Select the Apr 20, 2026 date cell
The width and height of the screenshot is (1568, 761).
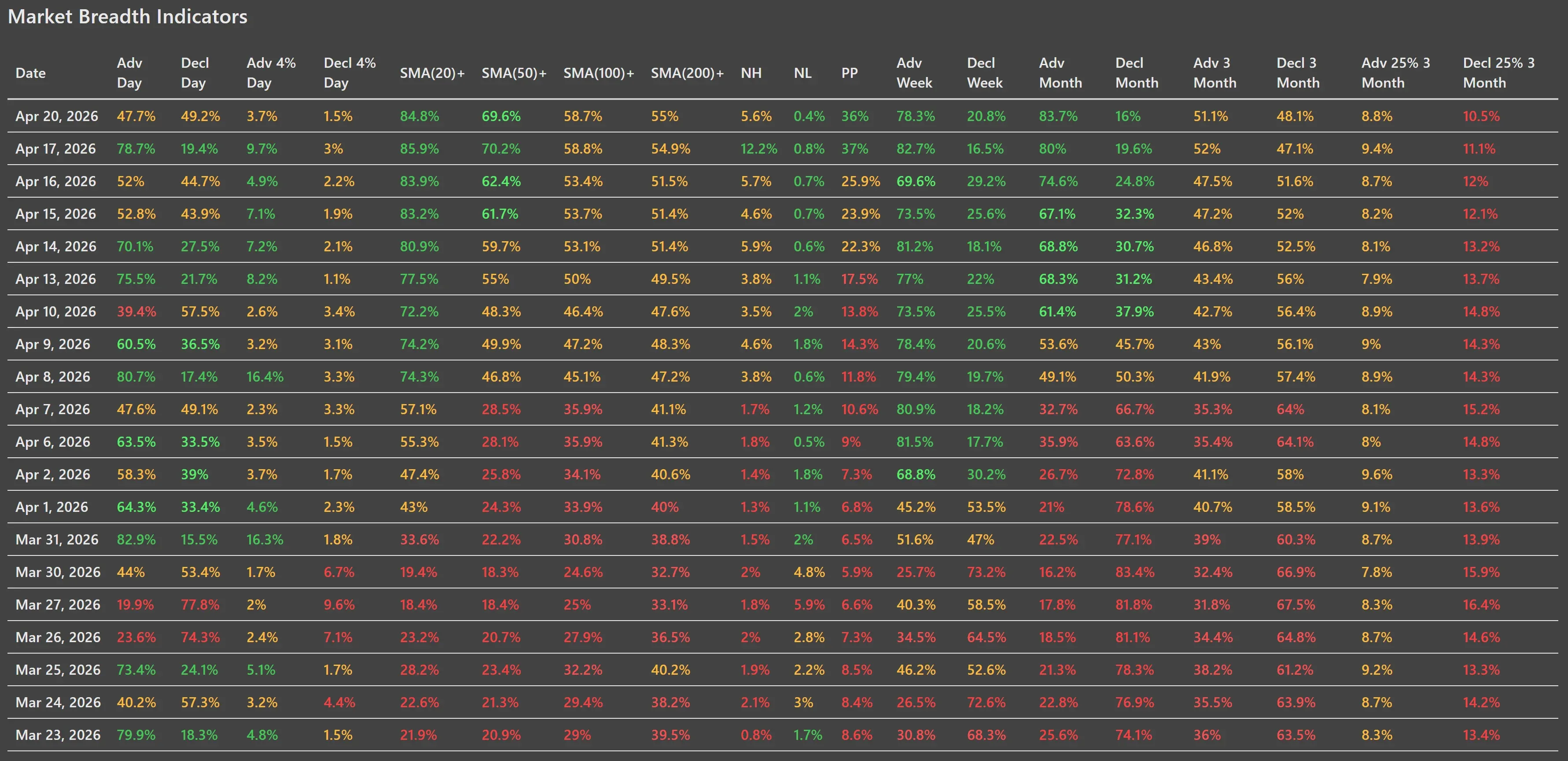(x=57, y=116)
